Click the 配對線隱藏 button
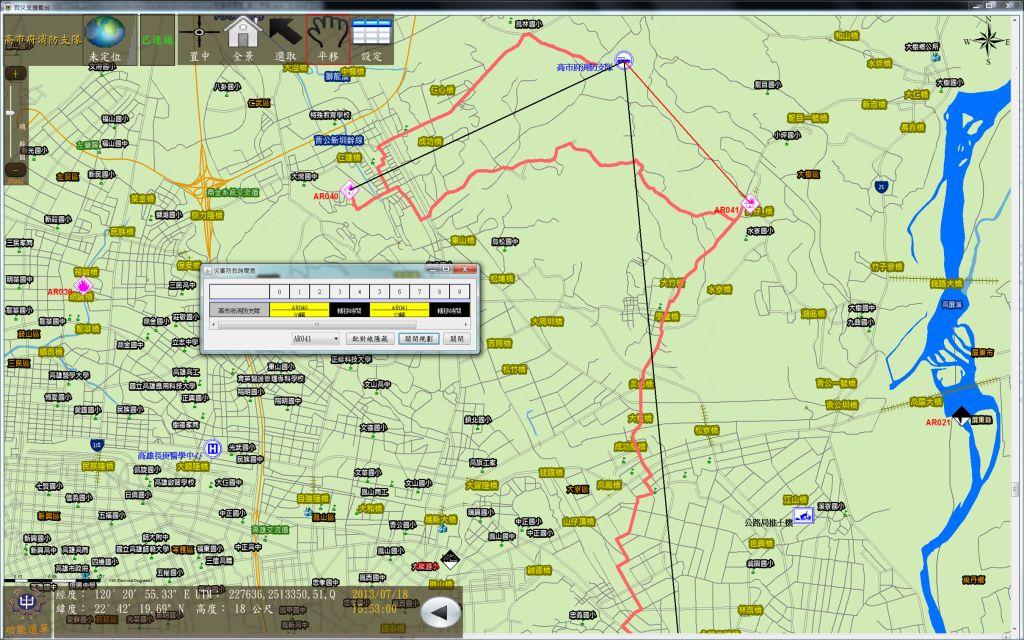 370,338
